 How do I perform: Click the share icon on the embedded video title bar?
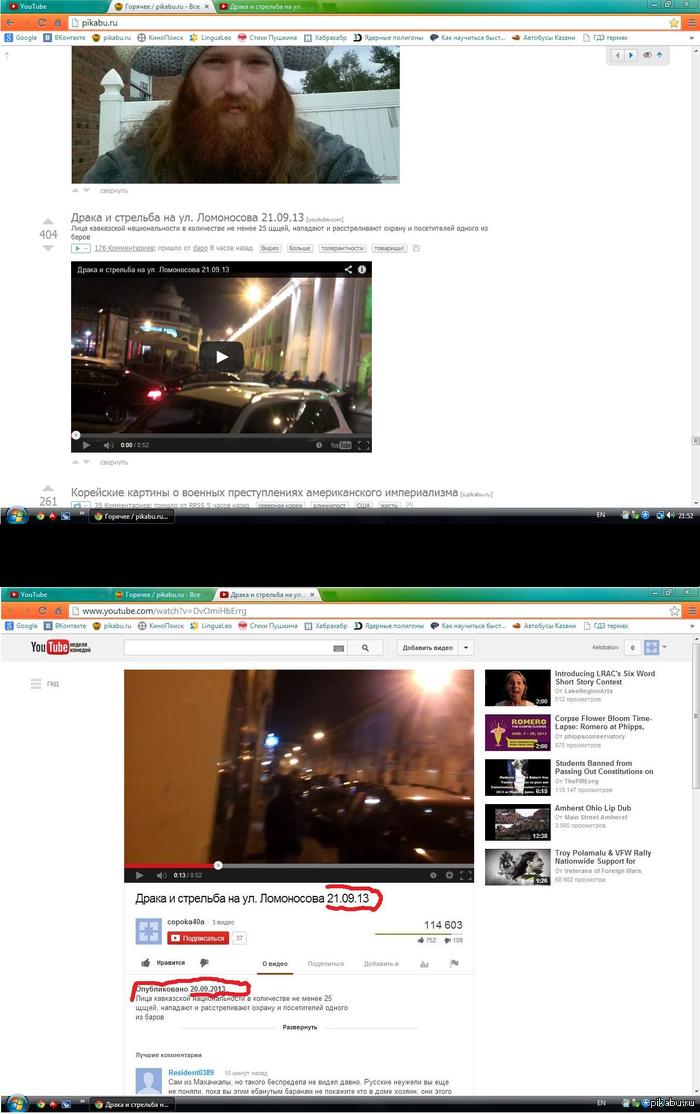pyautogui.click(x=348, y=269)
